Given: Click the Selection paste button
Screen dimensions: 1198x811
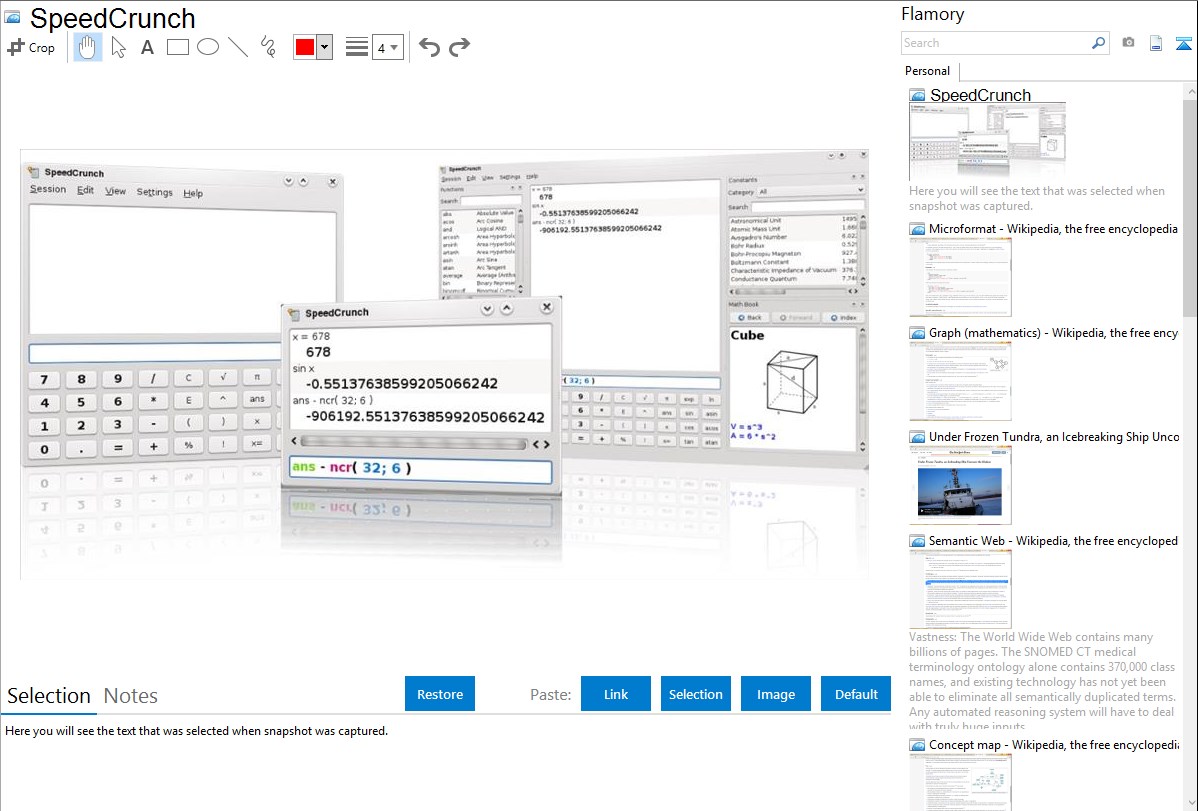Looking at the screenshot, I should coord(696,694).
